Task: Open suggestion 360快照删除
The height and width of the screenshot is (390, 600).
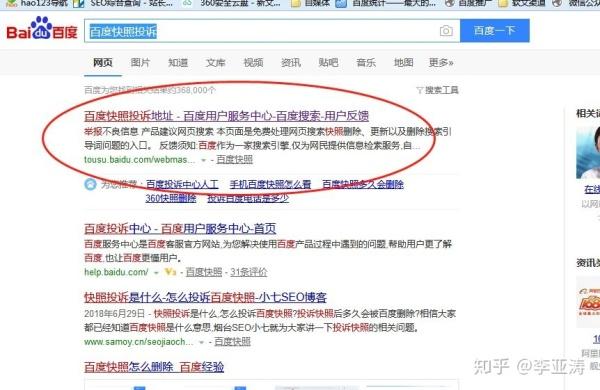Action: coord(171,198)
